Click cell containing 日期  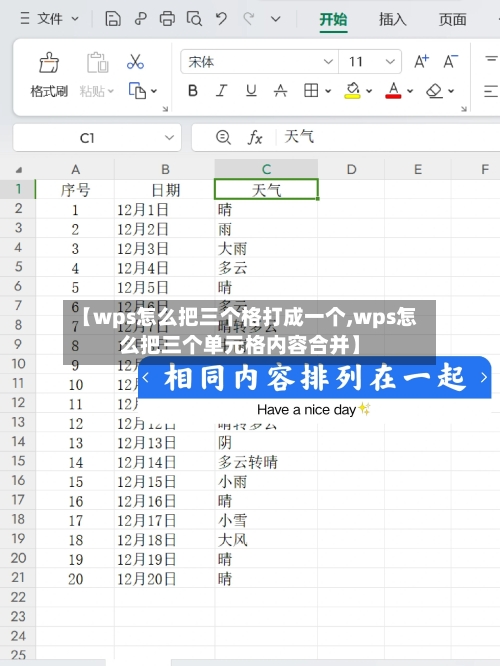[x=165, y=190]
